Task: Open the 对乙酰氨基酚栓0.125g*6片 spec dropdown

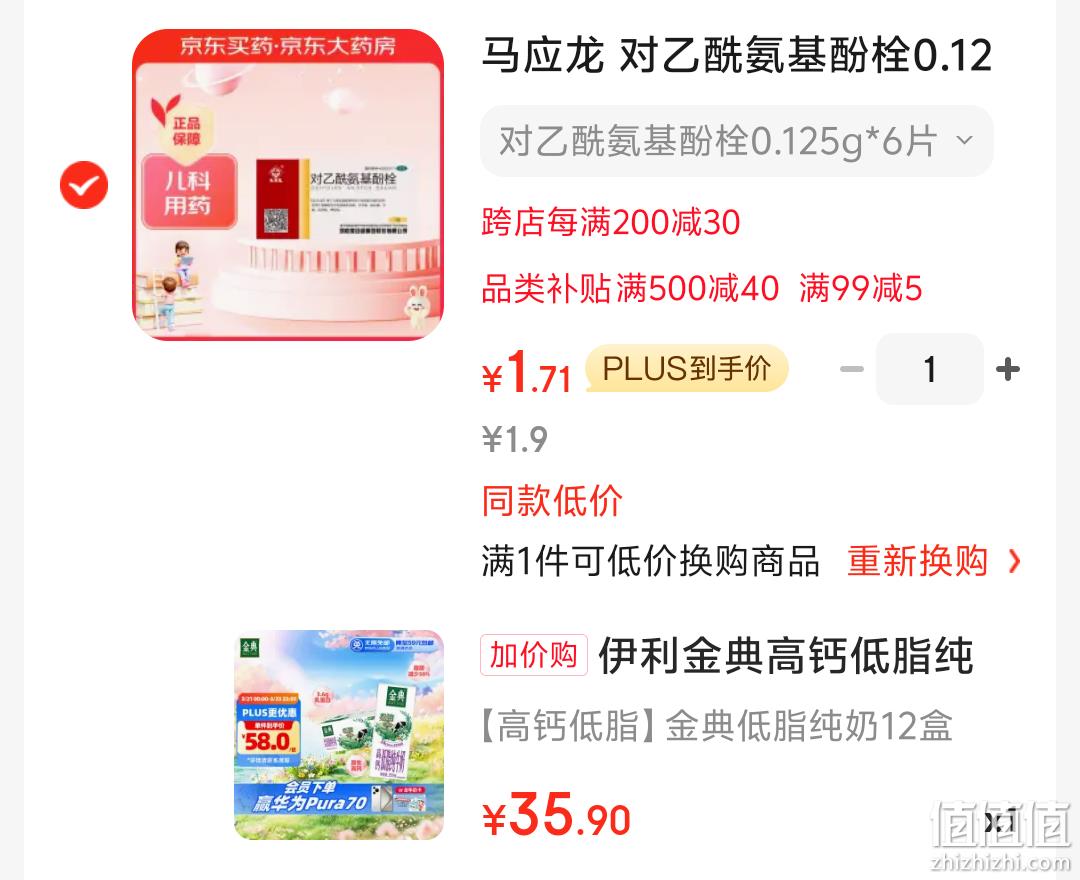Action: click(736, 141)
